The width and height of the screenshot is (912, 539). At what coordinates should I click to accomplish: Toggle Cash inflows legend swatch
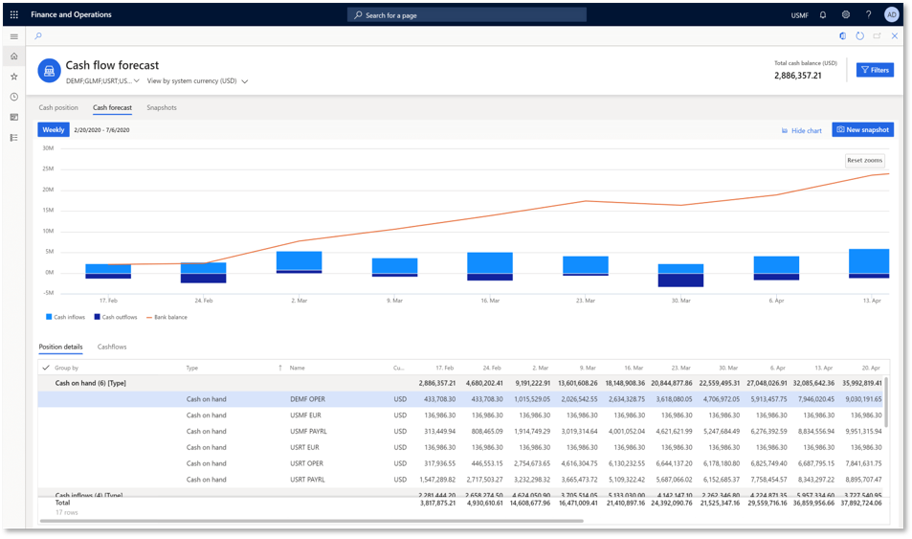49,317
